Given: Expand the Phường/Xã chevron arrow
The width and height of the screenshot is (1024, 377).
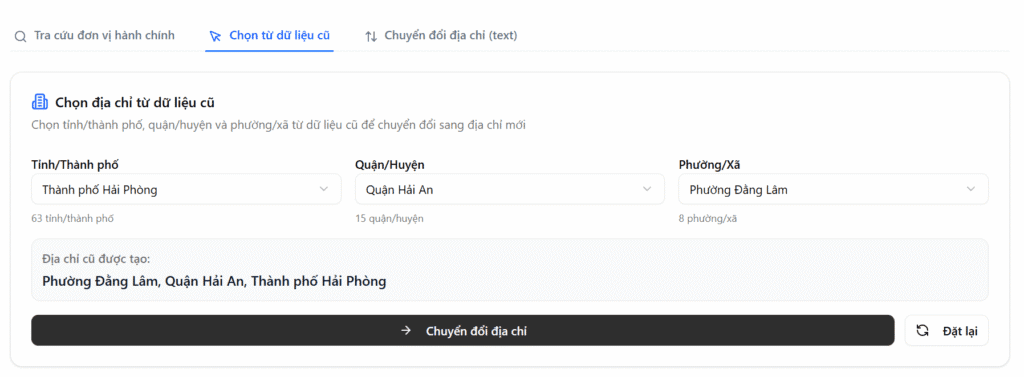Looking at the screenshot, I should (x=971, y=189).
